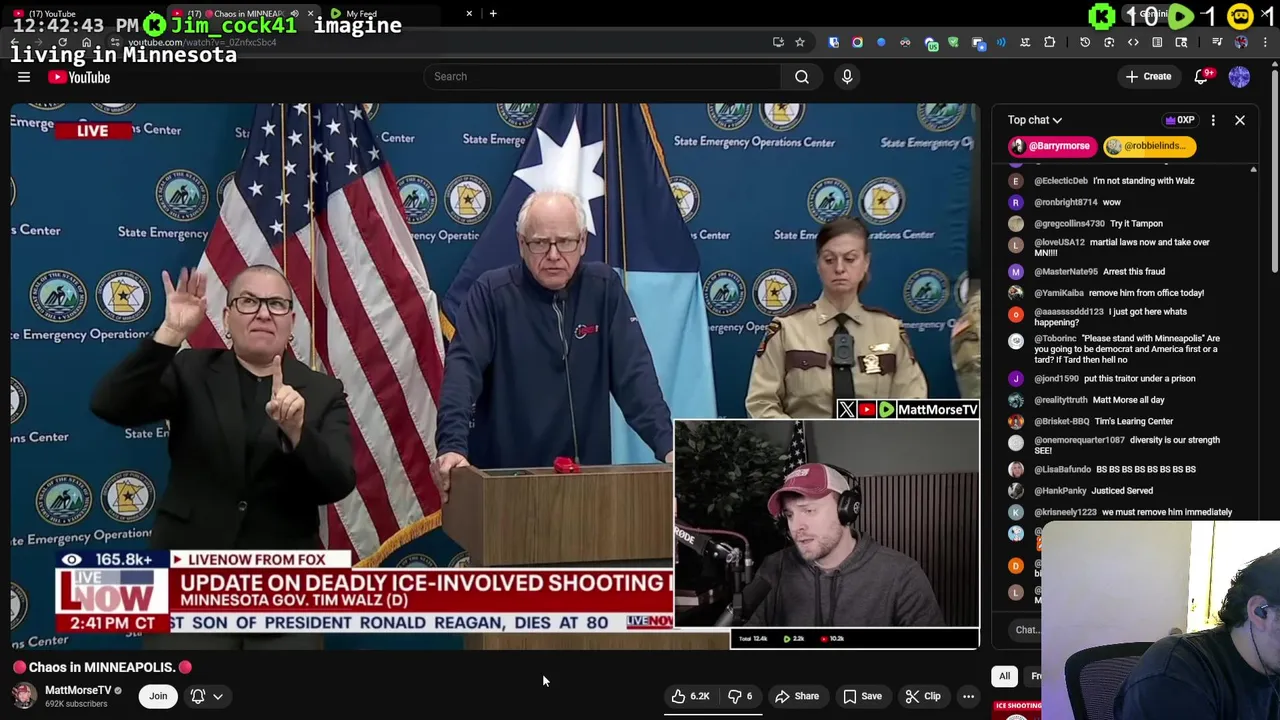
Task: Click @YamiKaiba chat message
Action: (x=1119, y=293)
